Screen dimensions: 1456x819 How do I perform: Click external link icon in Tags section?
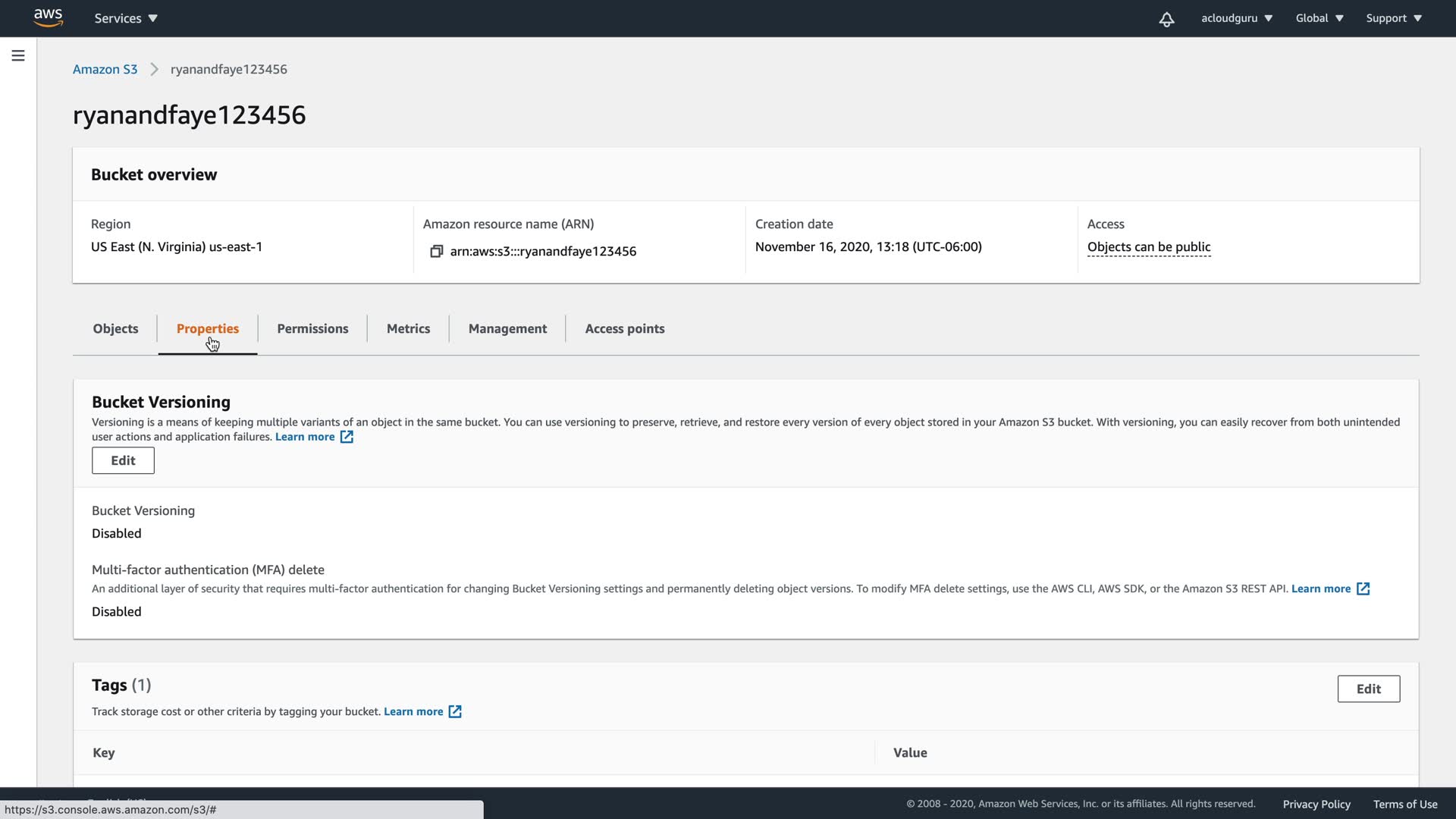(x=455, y=711)
